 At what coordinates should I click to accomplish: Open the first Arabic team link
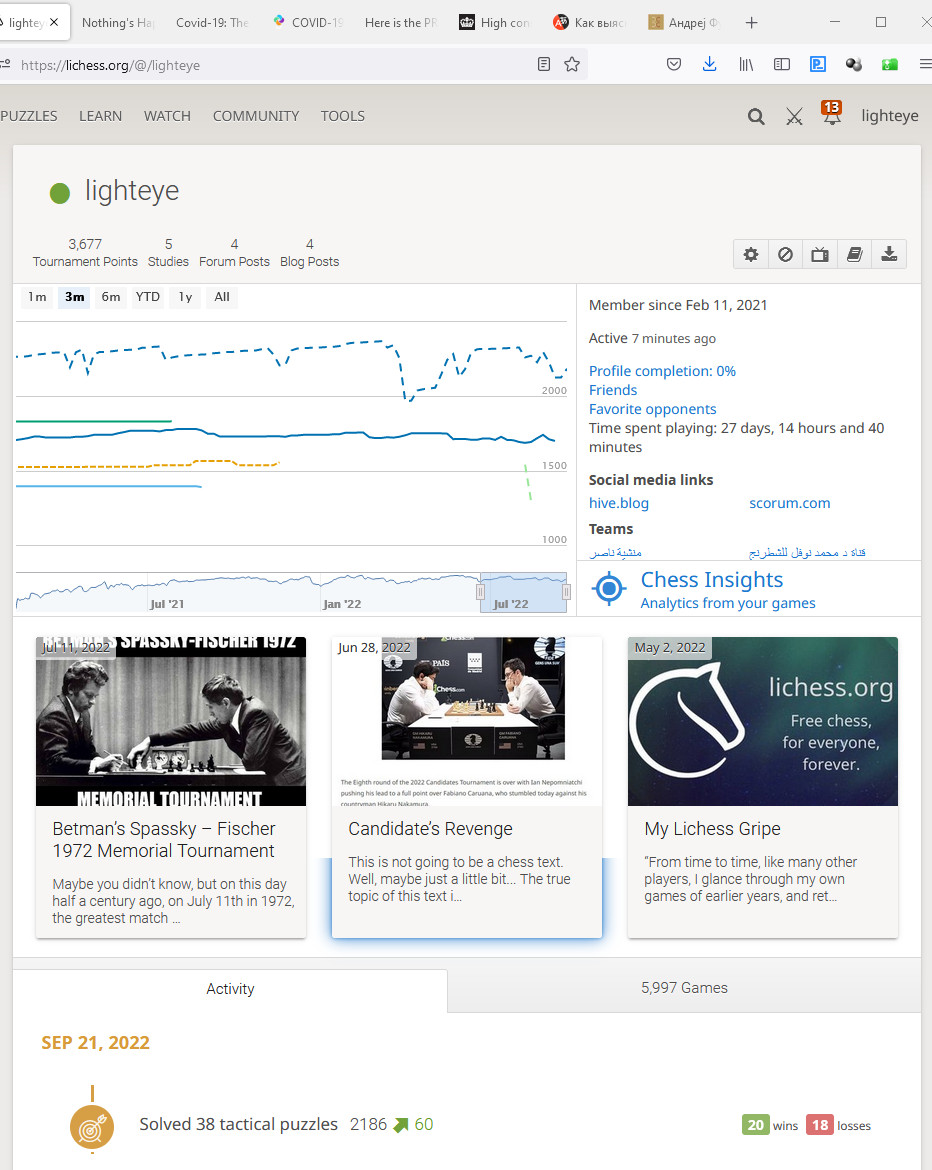[x=616, y=552]
